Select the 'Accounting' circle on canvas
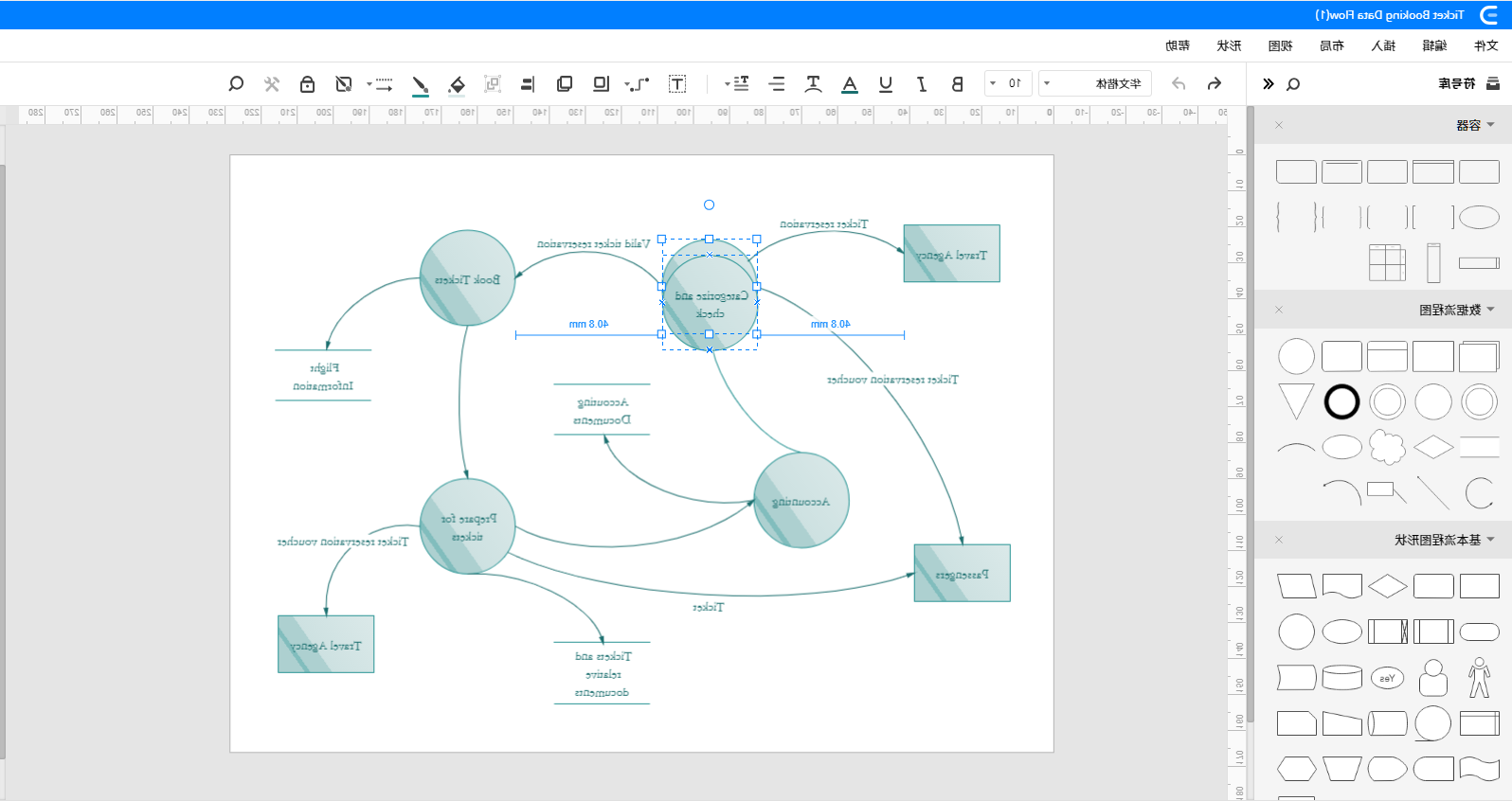This screenshot has height=801, width=1512. pos(801,500)
